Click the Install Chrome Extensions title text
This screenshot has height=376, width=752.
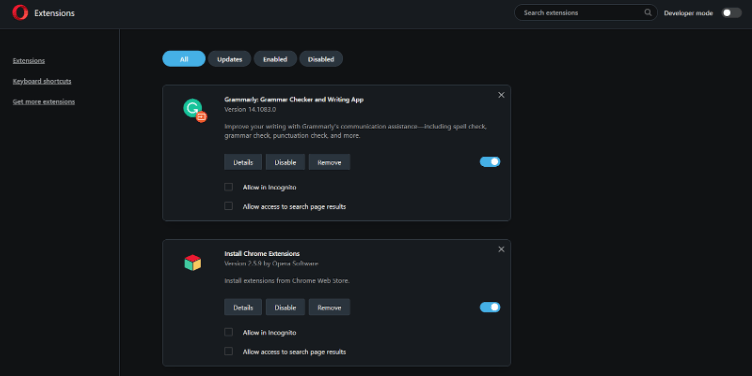pos(262,253)
